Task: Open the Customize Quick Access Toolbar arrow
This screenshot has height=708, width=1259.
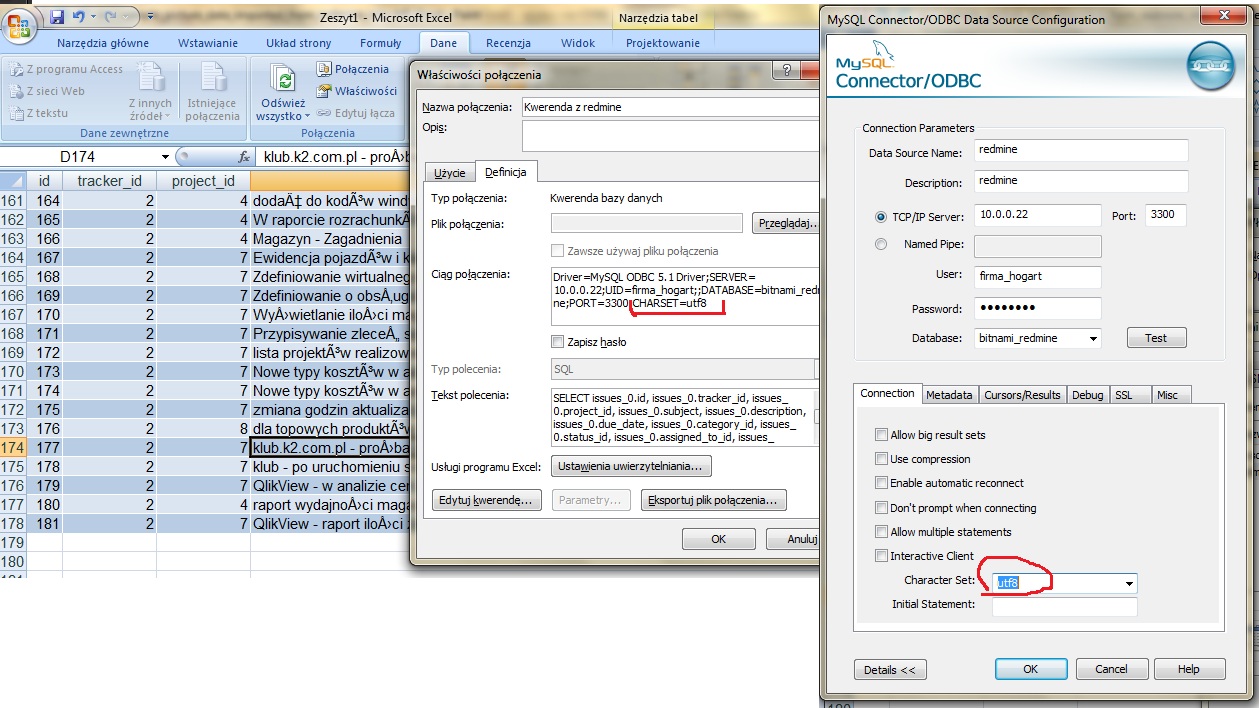Action: coord(150,17)
